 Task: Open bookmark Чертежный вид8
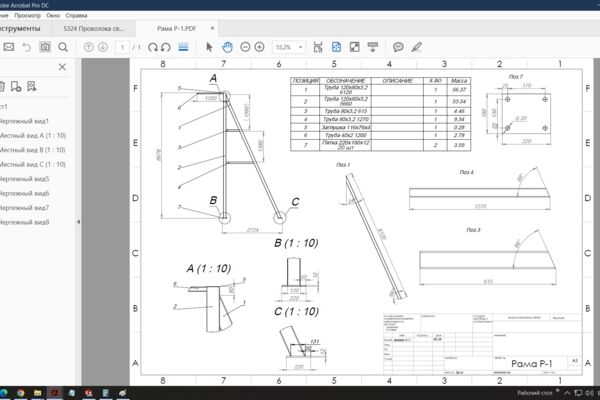[24, 222]
